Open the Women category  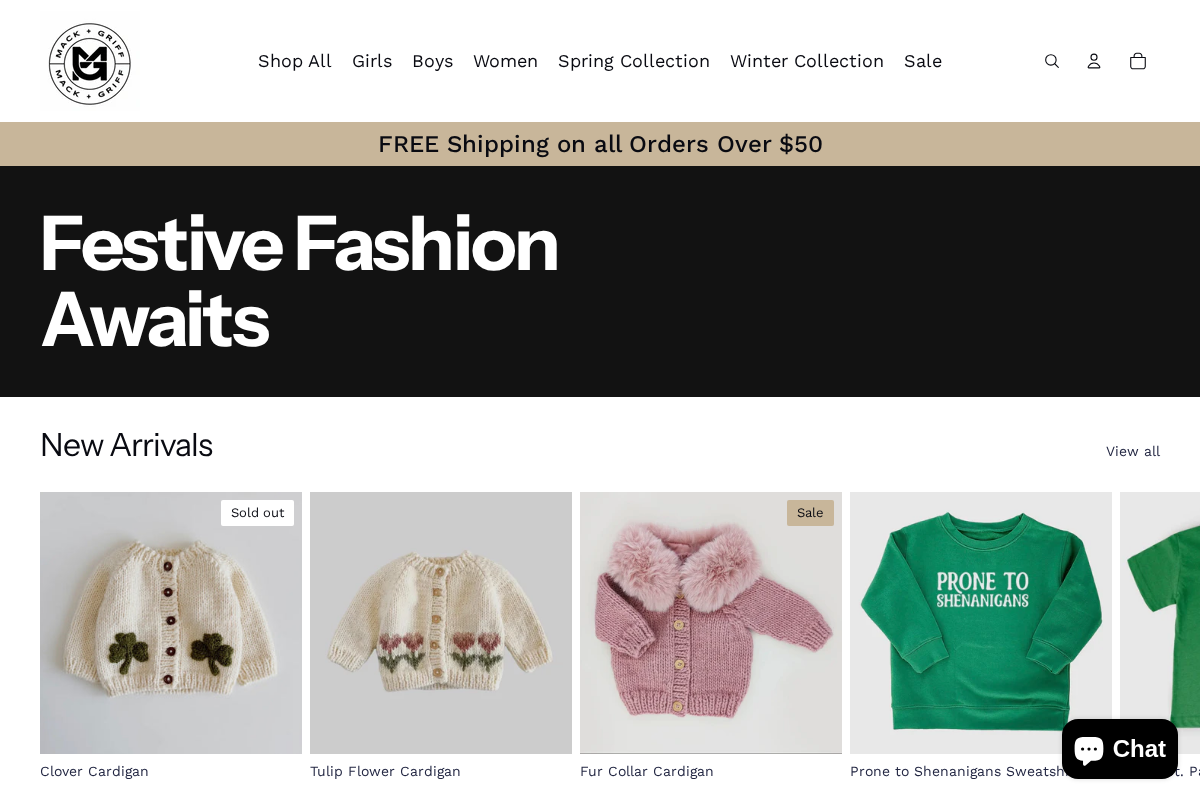point(506,61)
